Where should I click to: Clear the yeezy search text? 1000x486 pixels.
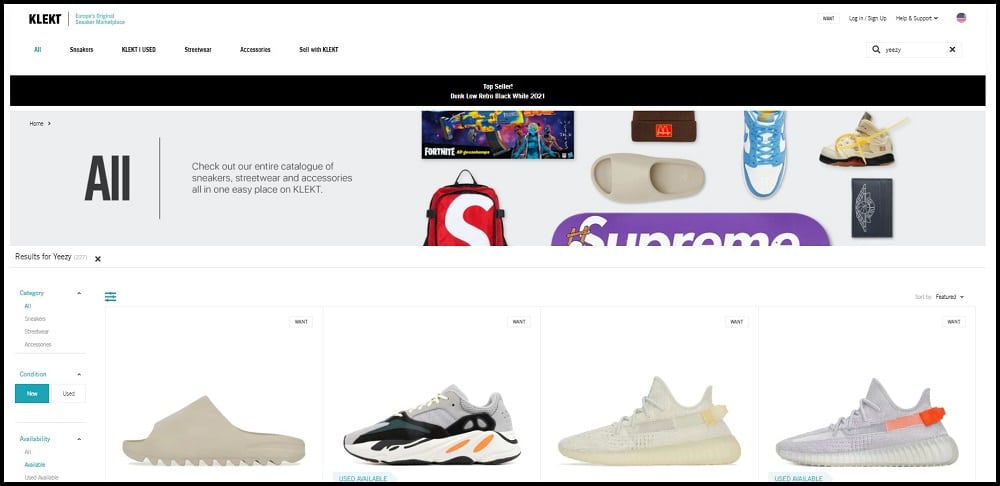(952, 49)
